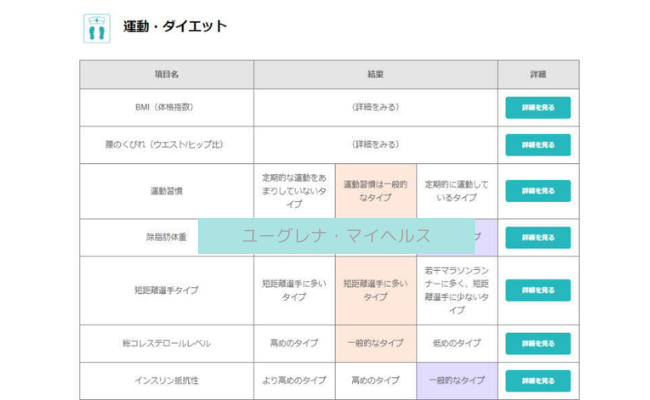Select 定期的に運動しているタイプ result cell
Screen dimensions: 650x400
457,191
